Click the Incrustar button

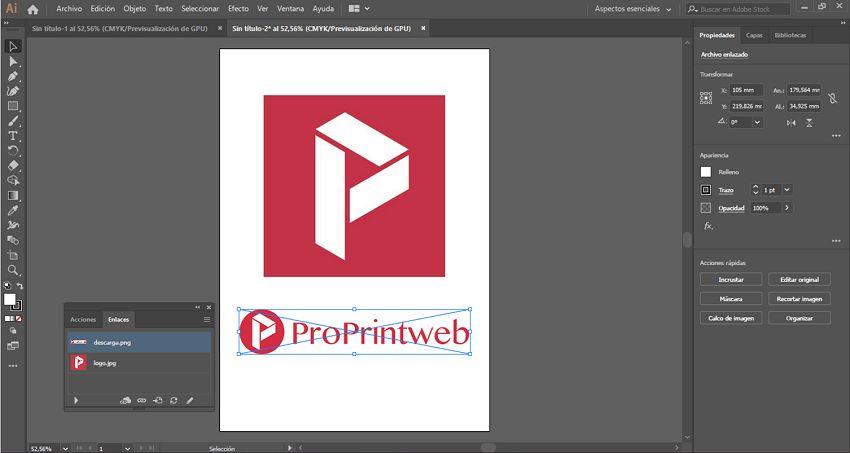pos(731,280)
